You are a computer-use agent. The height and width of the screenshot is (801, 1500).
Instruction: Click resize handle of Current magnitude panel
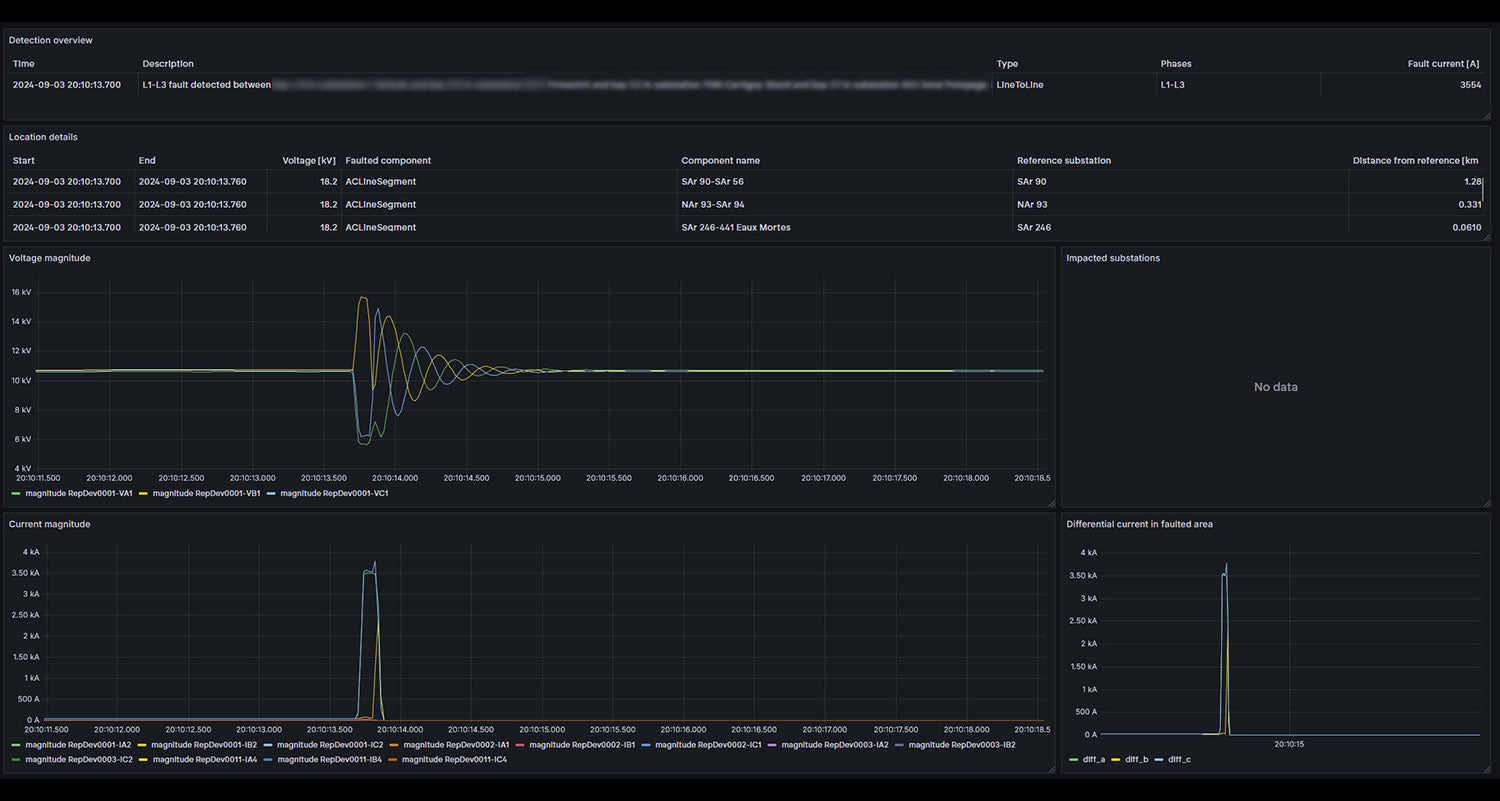coord(1051,769)
